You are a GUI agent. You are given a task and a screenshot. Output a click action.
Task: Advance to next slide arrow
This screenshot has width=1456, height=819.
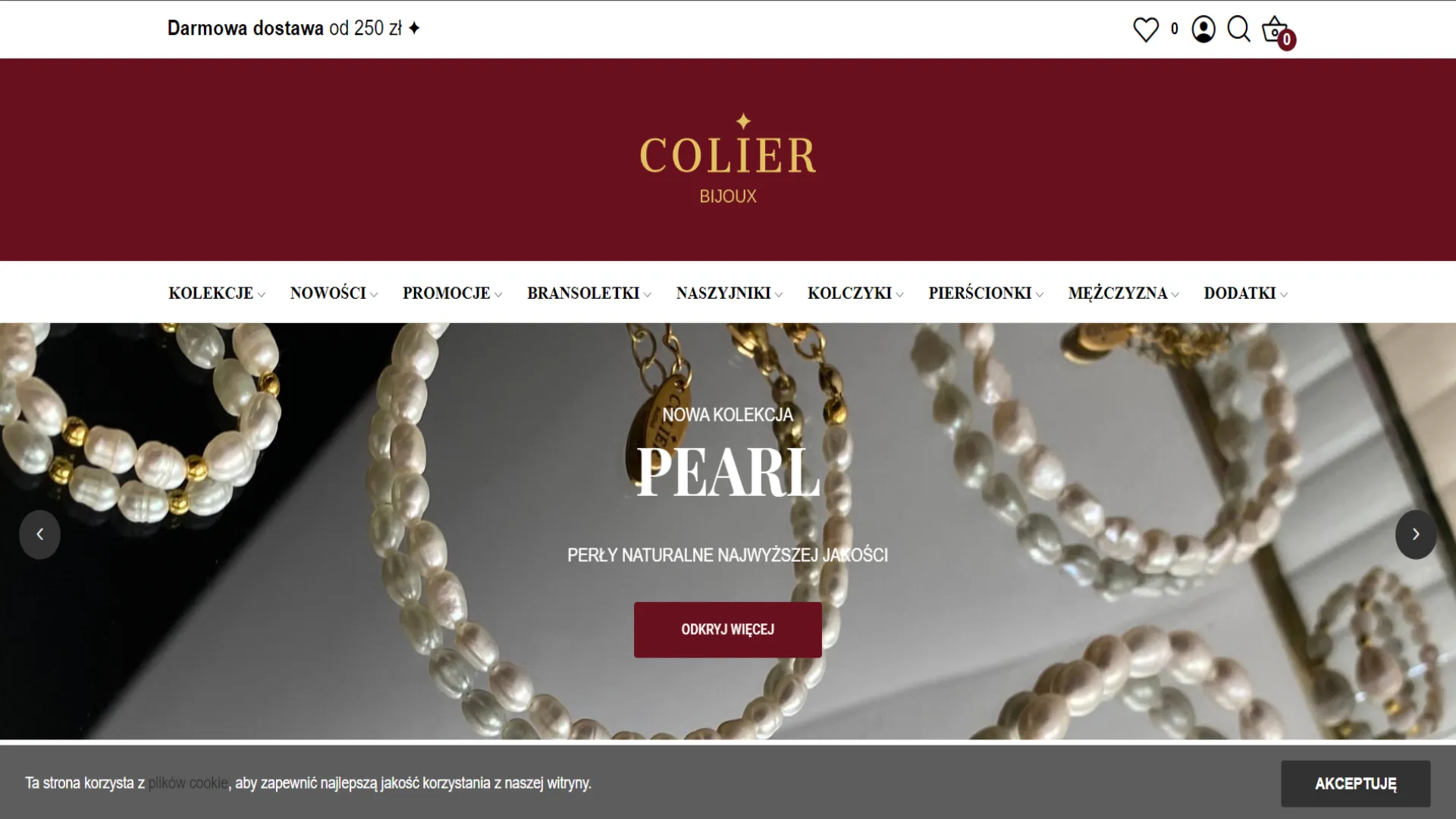1416,535
